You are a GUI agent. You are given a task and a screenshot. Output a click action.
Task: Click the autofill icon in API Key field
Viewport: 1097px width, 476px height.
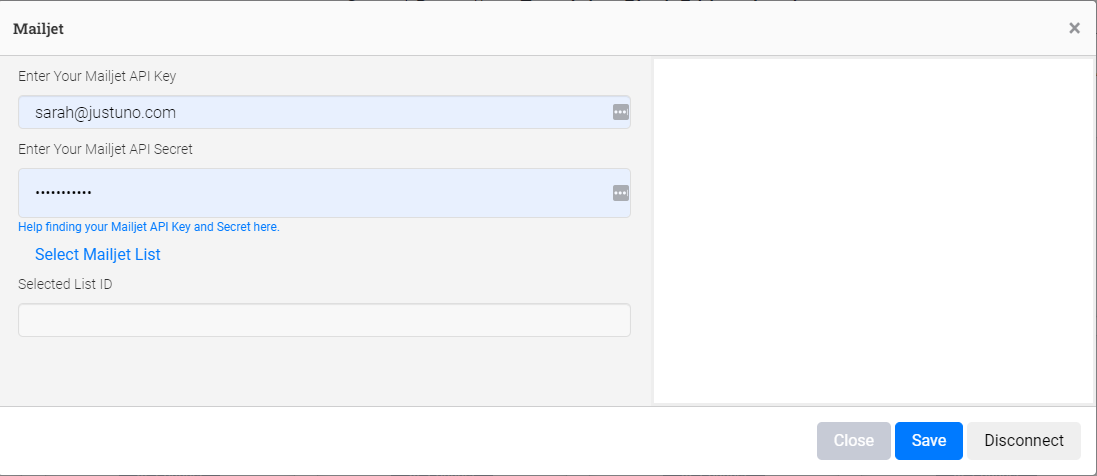620,113
